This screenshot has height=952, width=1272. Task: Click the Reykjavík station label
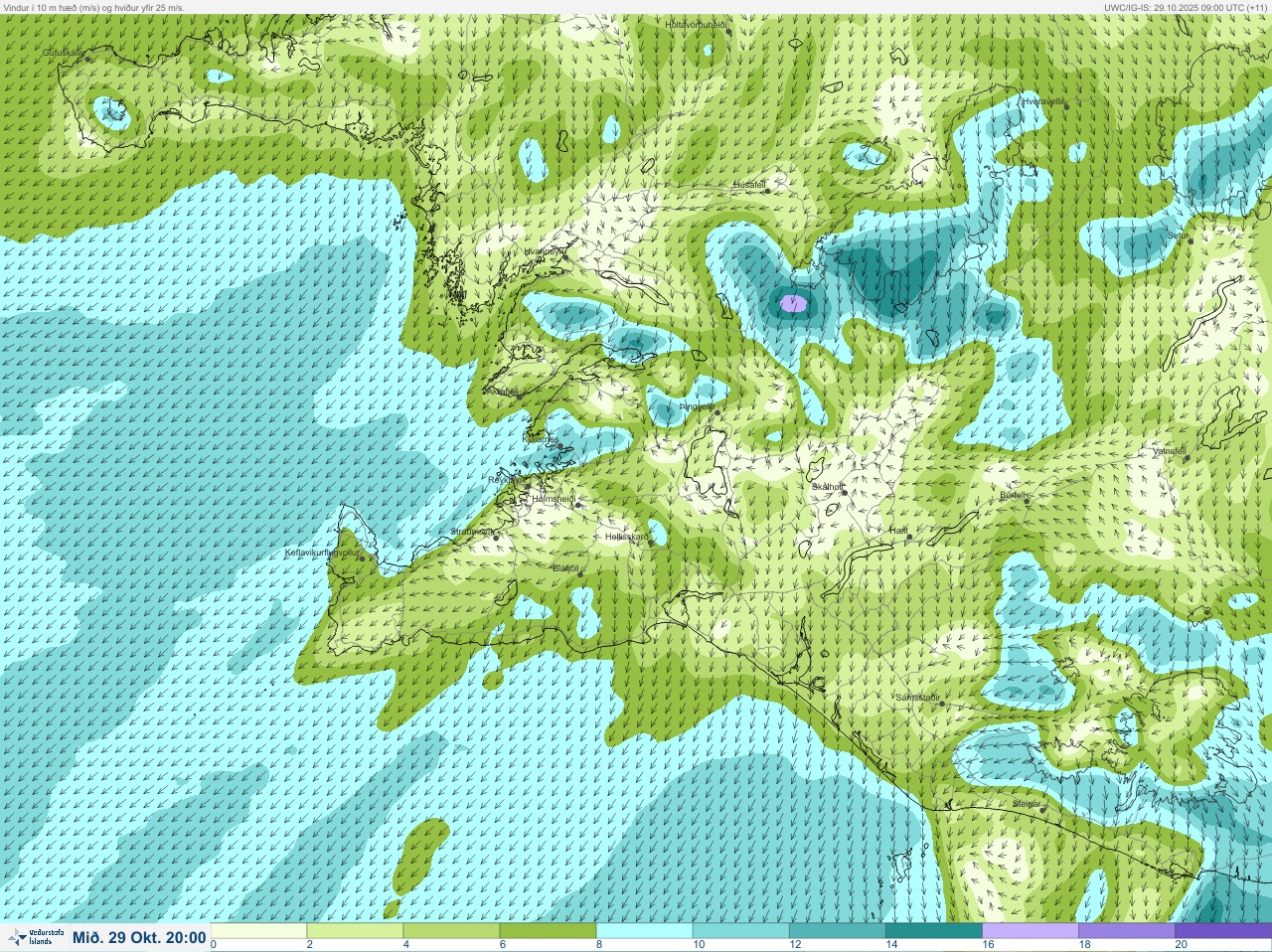(507, 479)
